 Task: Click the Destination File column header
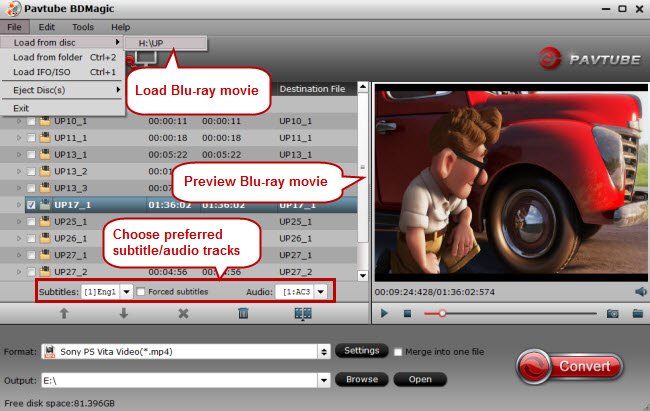pyautogui.click(x=312, y=89)
